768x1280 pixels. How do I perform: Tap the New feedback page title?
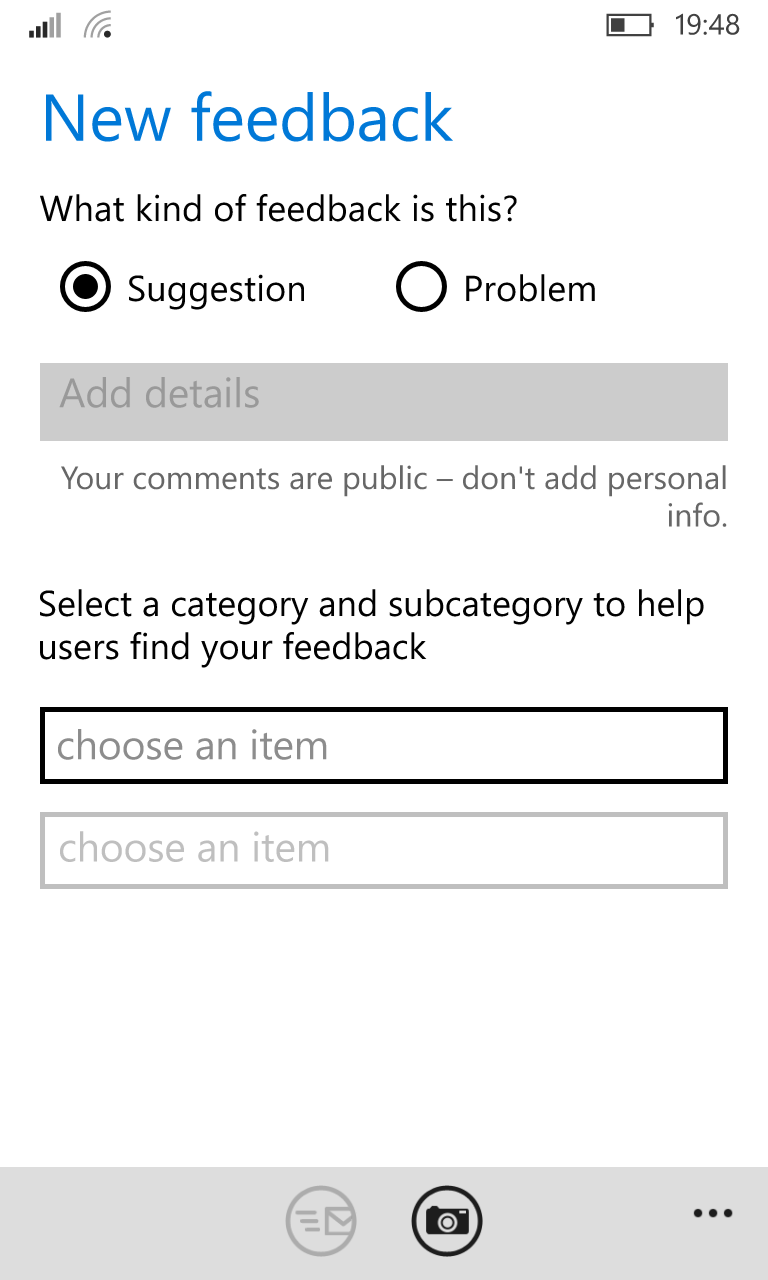tap(247, 118)
